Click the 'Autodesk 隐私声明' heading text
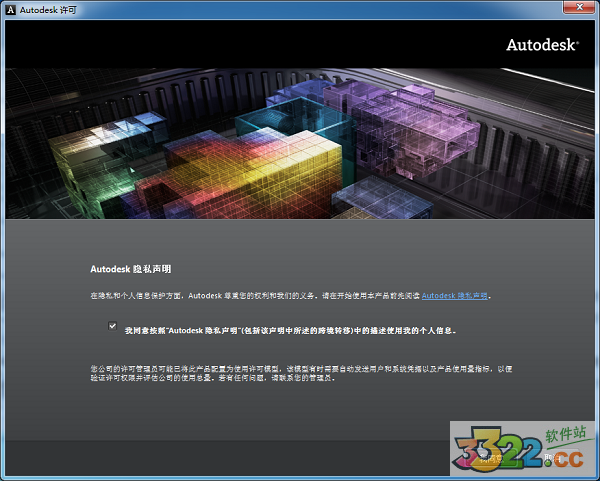The height and width of the screenshot is (481, 600). 131,269
